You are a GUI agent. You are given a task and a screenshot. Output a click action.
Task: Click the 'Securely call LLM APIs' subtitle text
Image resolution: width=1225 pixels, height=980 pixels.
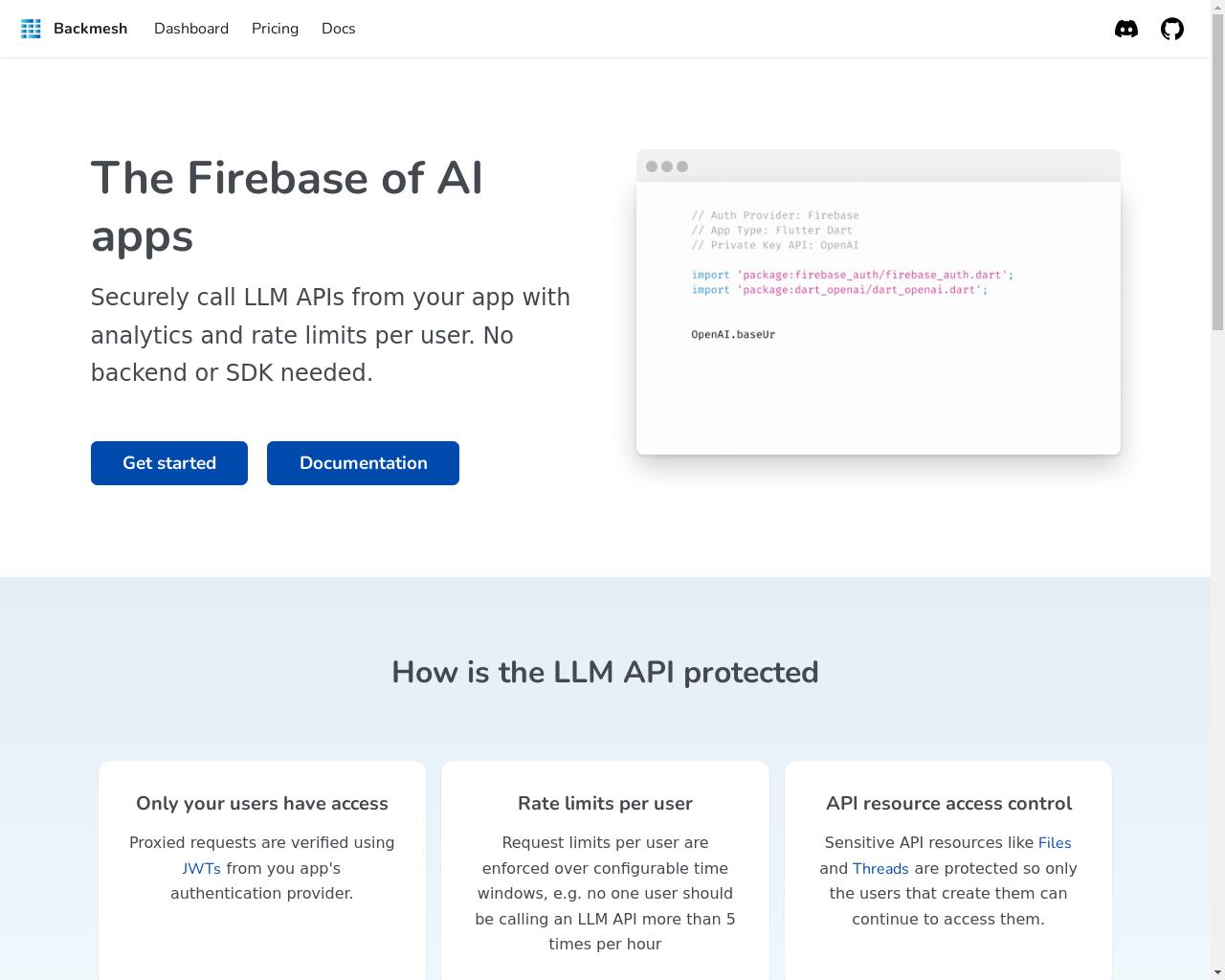point(330,335)
